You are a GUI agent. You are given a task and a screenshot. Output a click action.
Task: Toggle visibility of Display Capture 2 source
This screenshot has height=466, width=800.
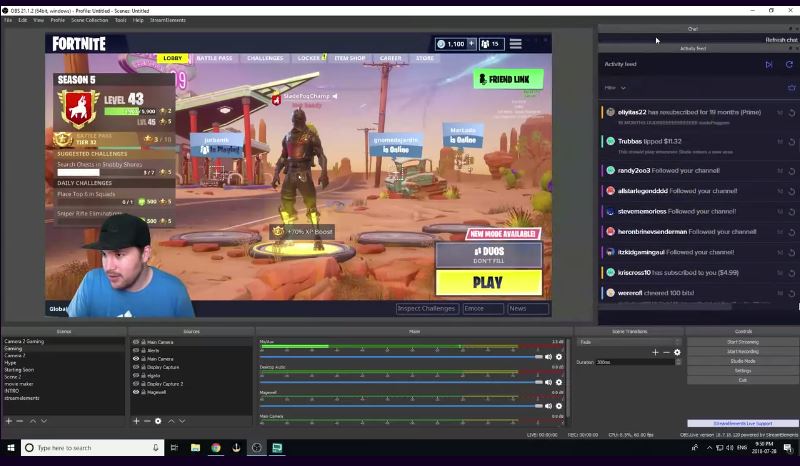tap(136, 383)
